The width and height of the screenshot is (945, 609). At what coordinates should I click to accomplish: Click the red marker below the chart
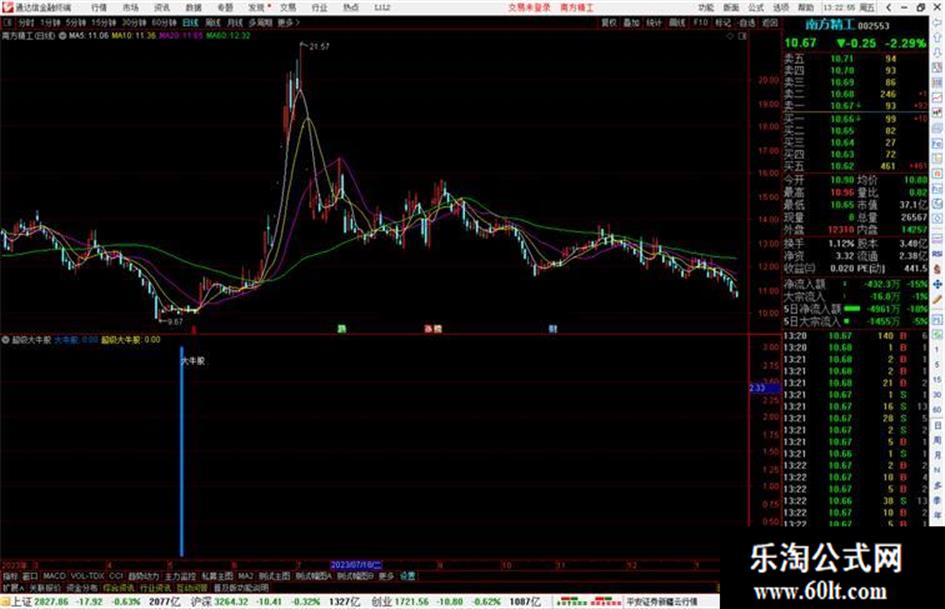(x=194, y=330)
